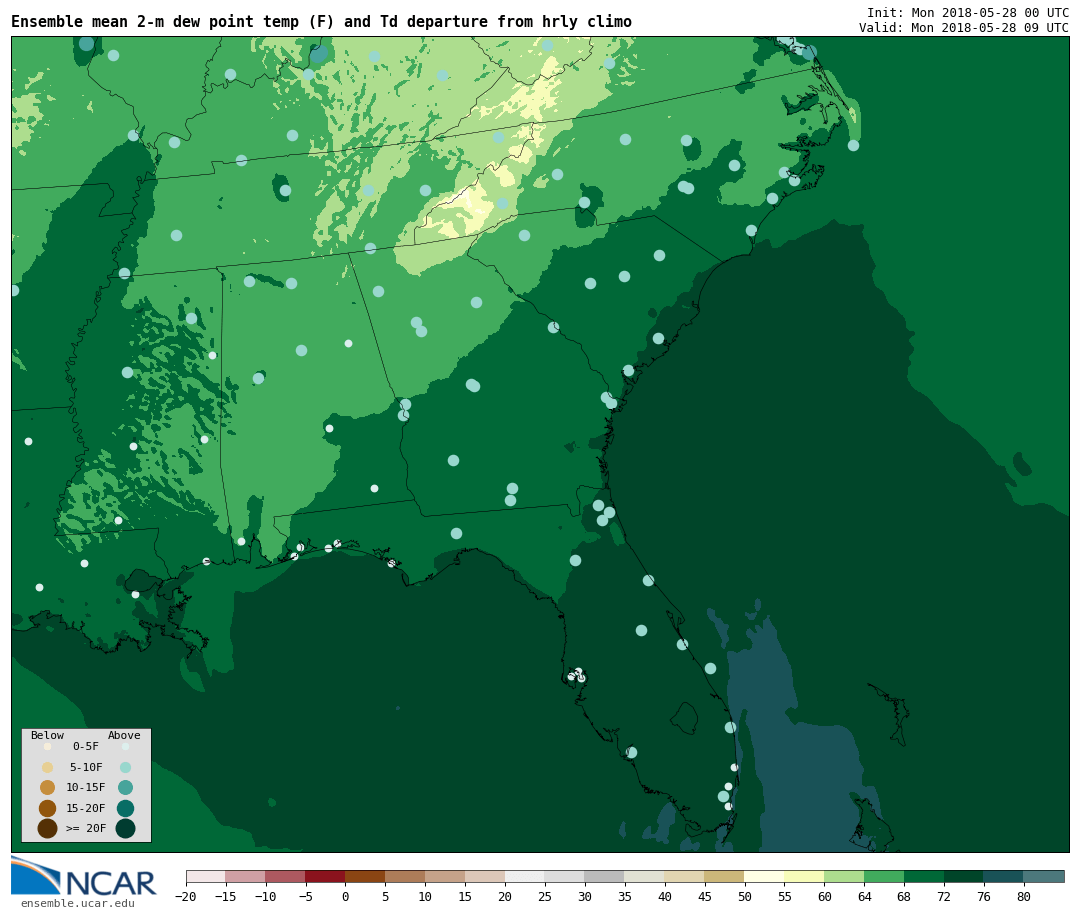1080x915 pixels.
Task: Click the colorbar tick label '80'
Action: [1024, 896]
